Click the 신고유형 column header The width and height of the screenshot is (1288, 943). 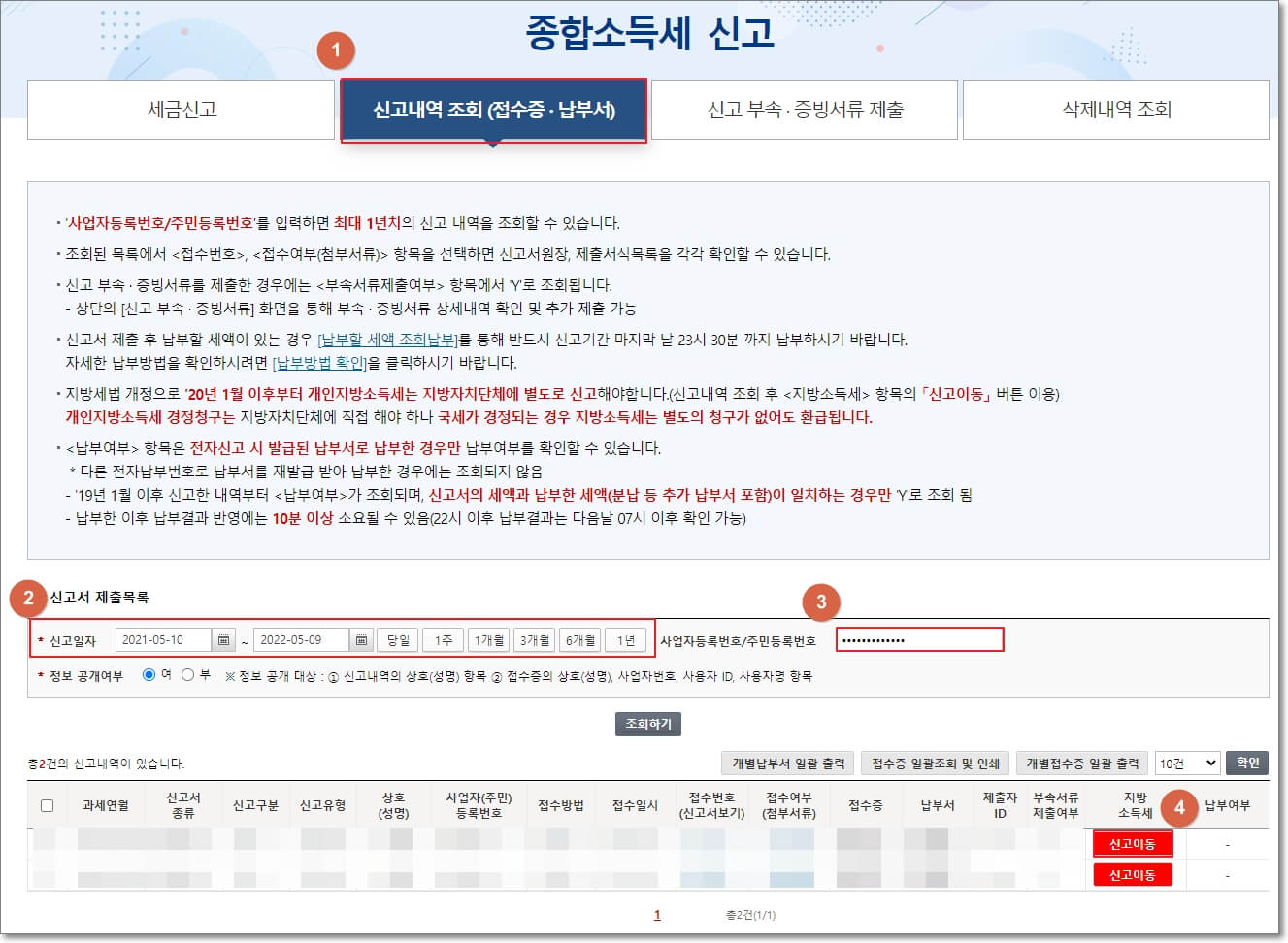[x=323, y=805]
